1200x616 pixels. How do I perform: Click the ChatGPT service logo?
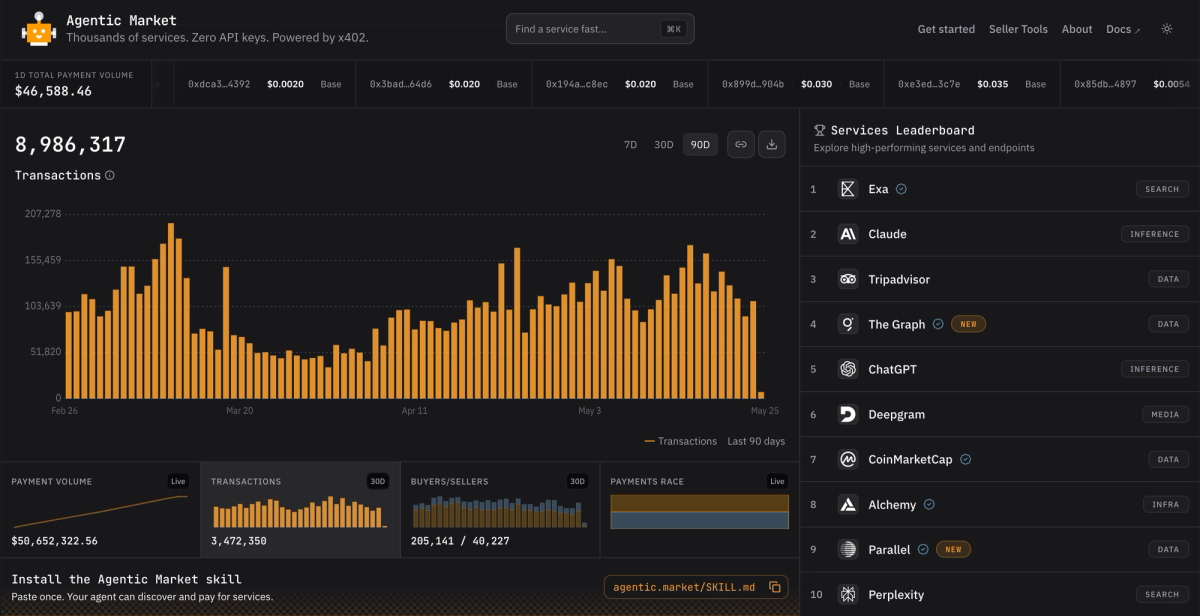[x=848, y=369]
